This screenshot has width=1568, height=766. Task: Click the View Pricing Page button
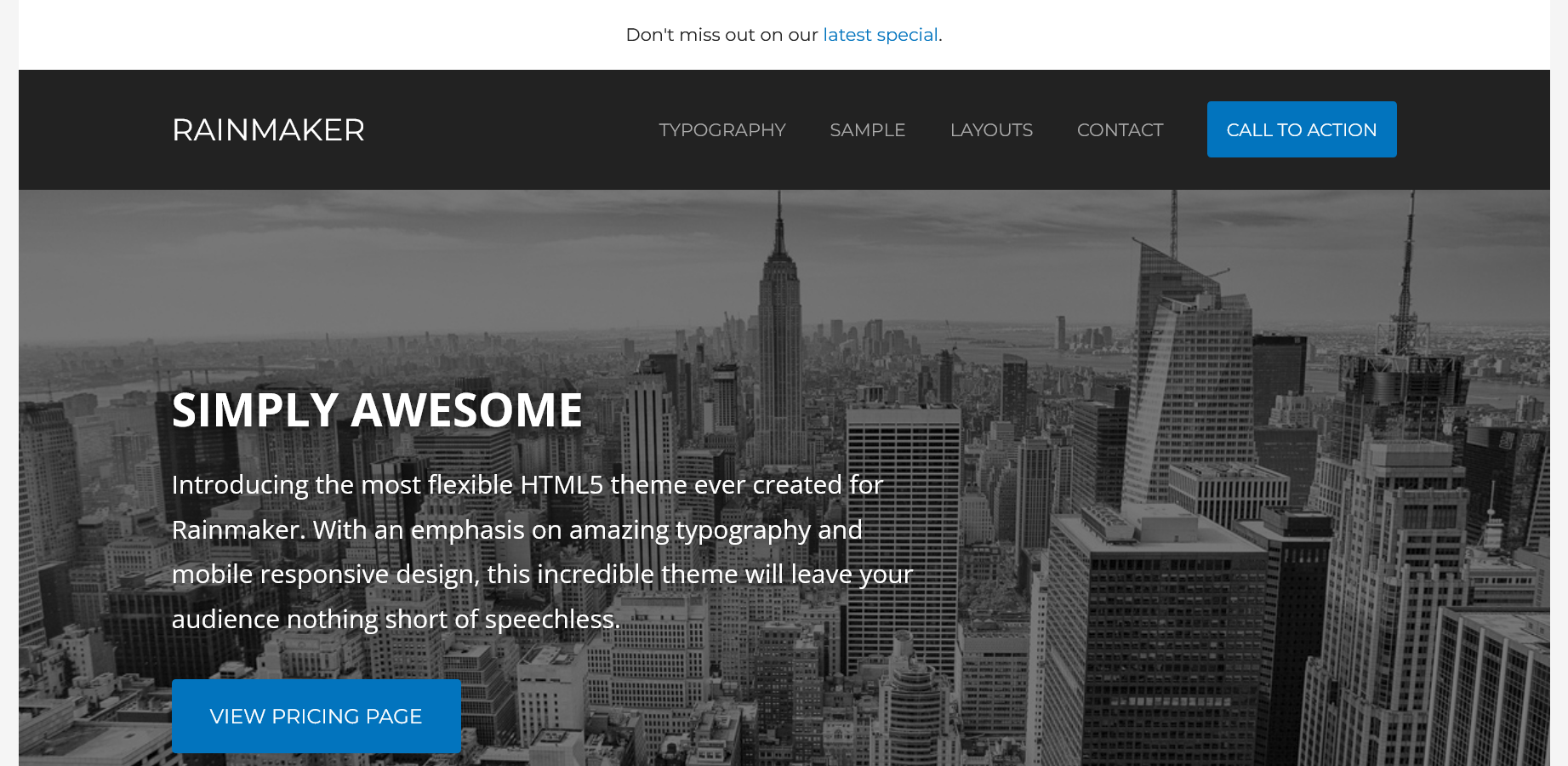(x=316, y=716)
